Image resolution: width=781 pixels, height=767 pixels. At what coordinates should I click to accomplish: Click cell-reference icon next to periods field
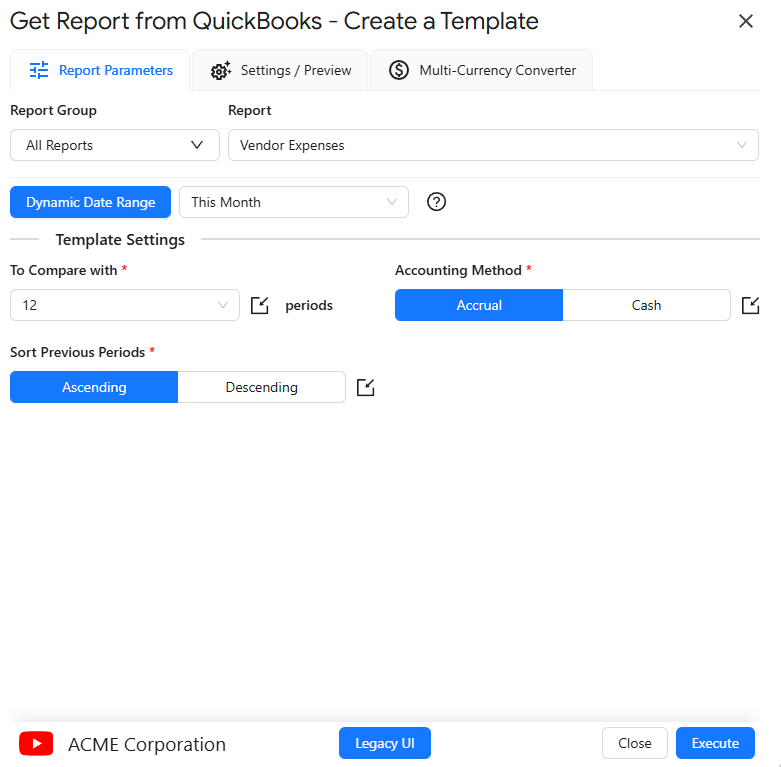[x=259, y=305]
